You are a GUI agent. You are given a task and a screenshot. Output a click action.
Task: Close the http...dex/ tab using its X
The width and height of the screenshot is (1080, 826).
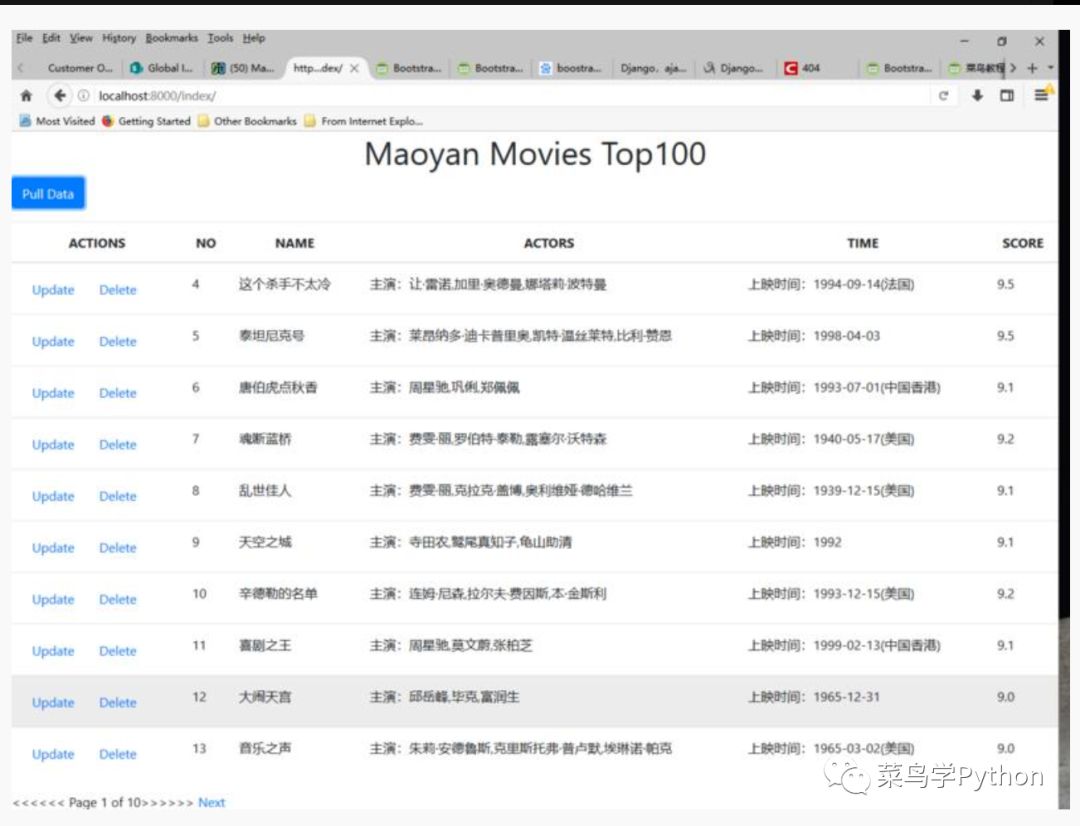pos(354,68)
